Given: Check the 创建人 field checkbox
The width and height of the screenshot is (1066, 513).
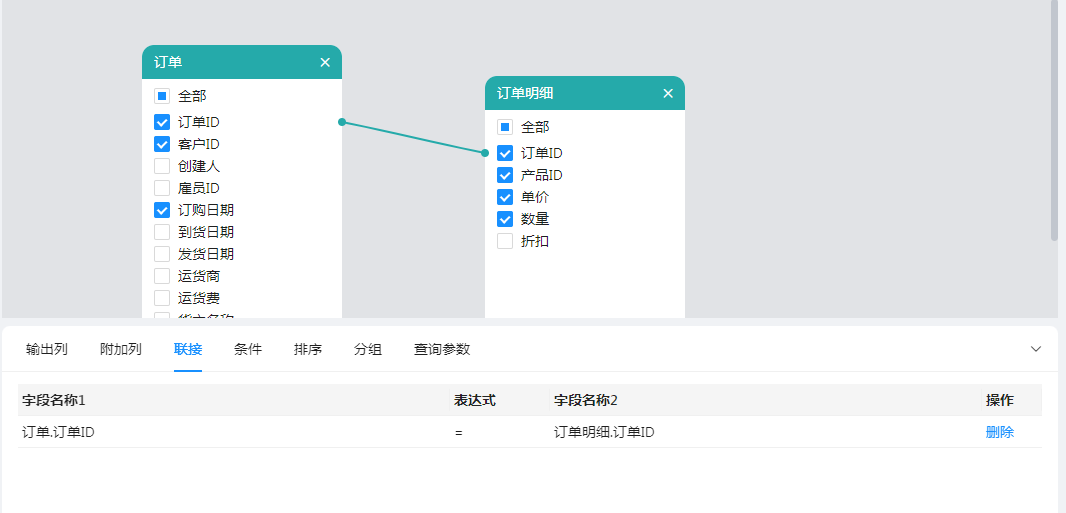Looking at the screenshot, I should (x=162, y=166).
